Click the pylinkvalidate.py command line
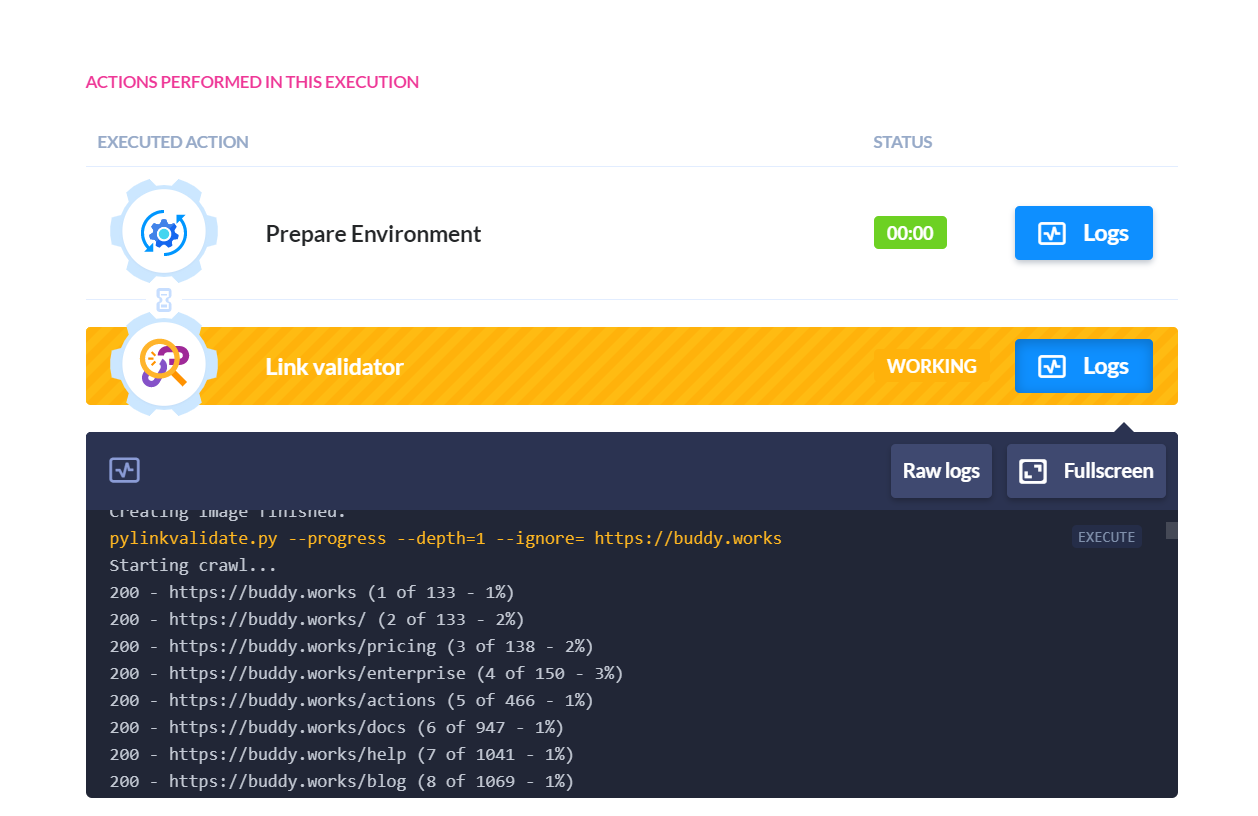1258x816 pixels. [x=446, y=538]
